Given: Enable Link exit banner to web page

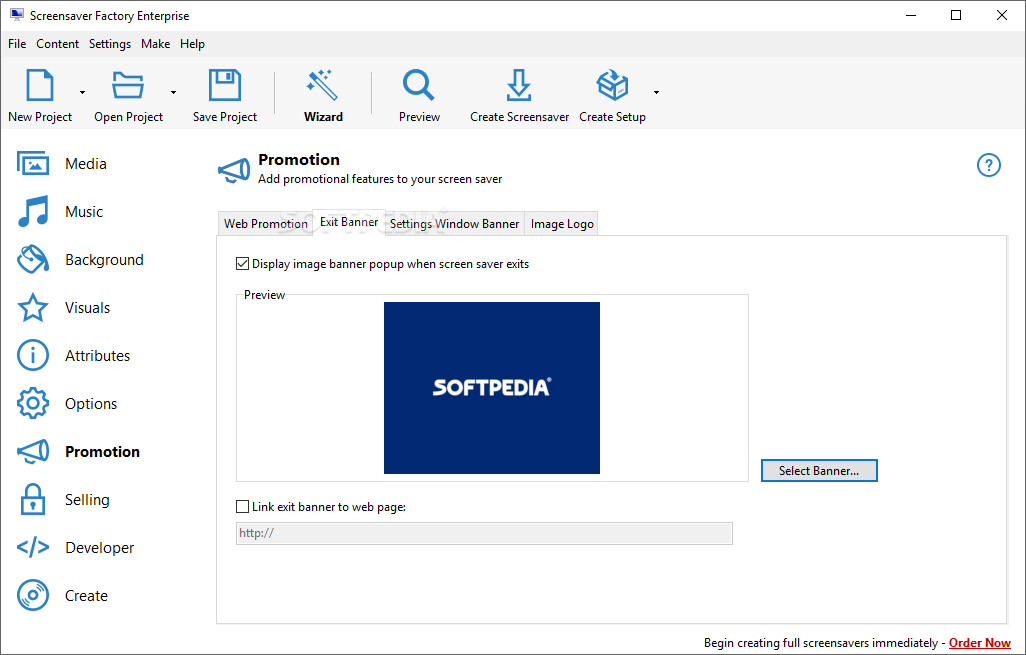Looking at the screenshot, I should pyautogui.click(x=242, y=506).
